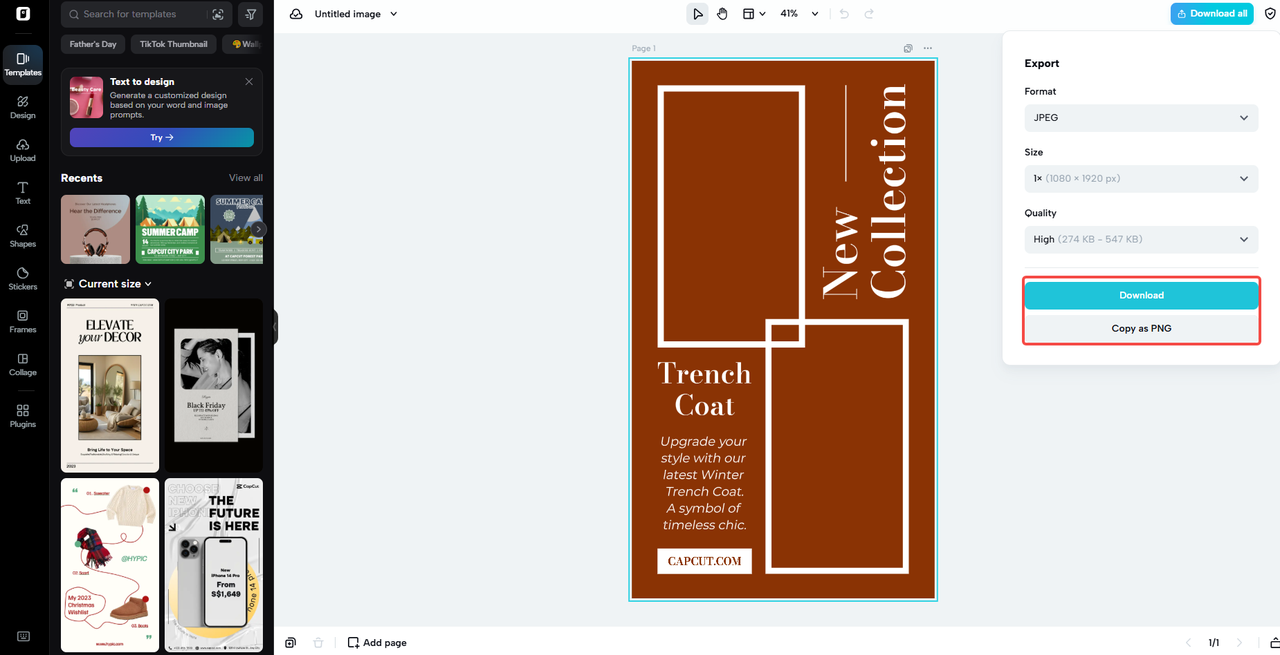Go to the previous page arrow

pos(1188,642)
